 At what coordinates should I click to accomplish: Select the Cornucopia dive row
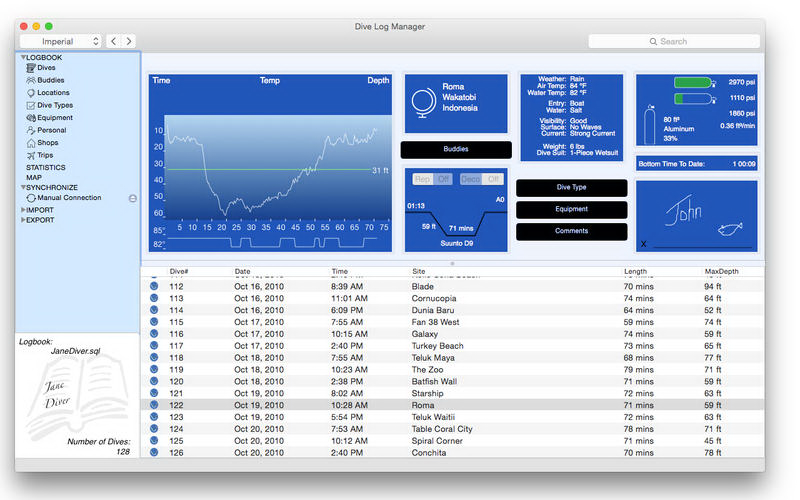pos(452,298)
